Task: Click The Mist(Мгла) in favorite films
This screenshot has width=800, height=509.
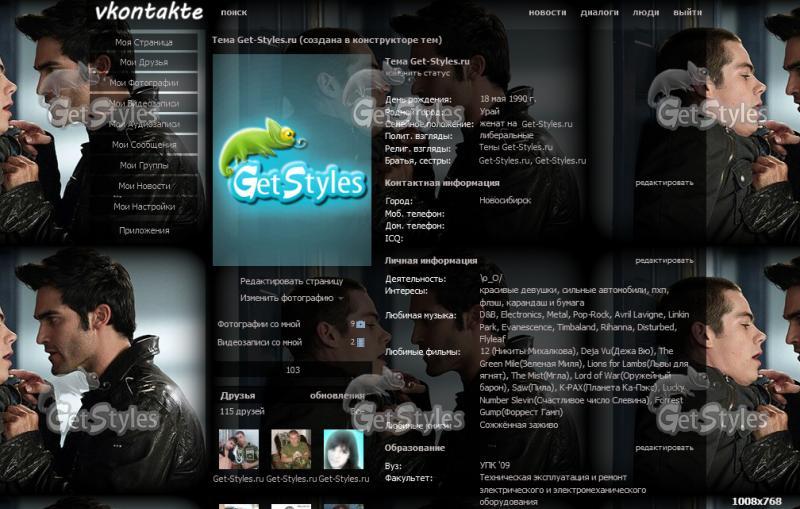Action: point(541,375)
